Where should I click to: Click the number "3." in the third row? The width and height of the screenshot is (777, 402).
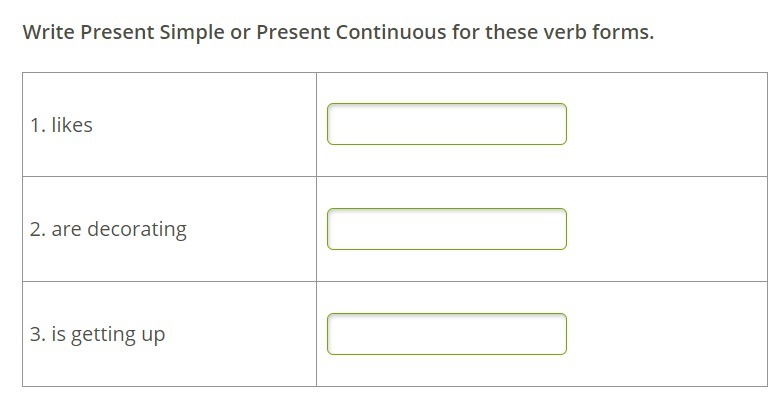pos(38,334)
